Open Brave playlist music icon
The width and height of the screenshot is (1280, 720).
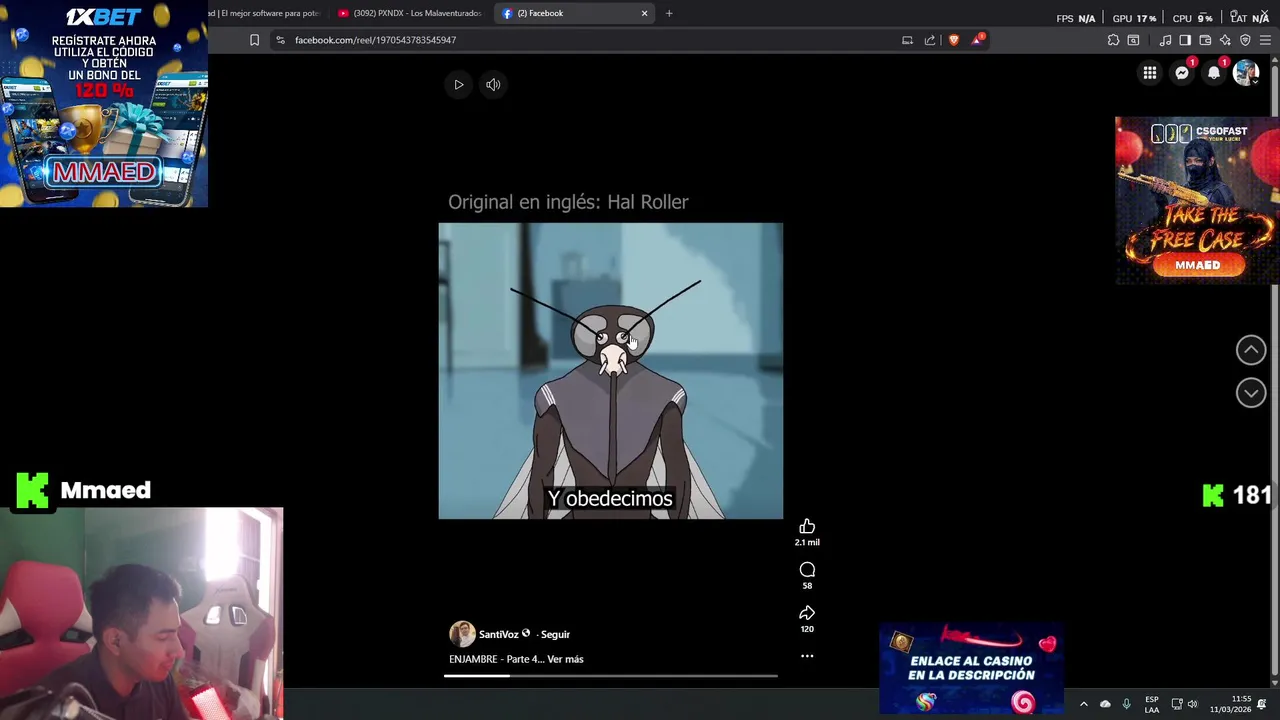click(1165, 40)
